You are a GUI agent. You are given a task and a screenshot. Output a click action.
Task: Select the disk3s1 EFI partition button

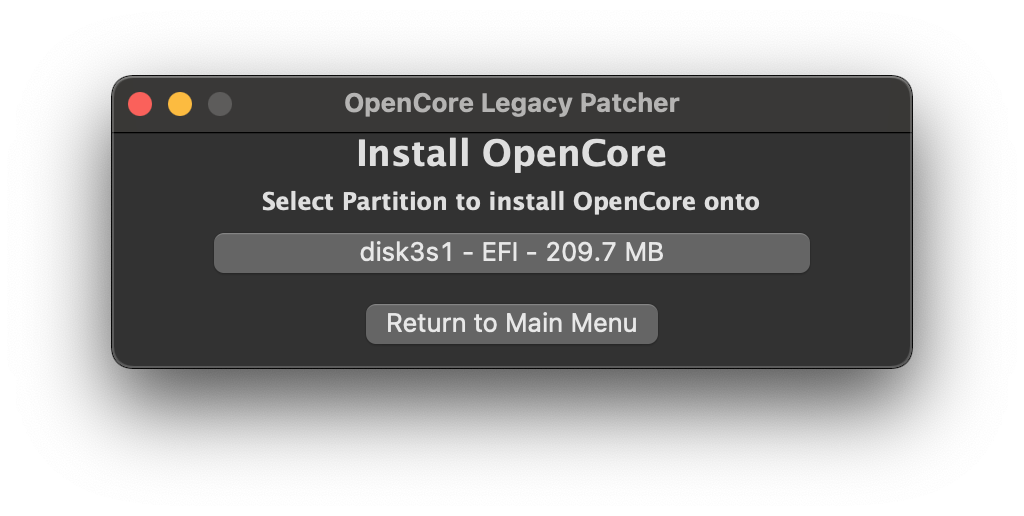511,253
